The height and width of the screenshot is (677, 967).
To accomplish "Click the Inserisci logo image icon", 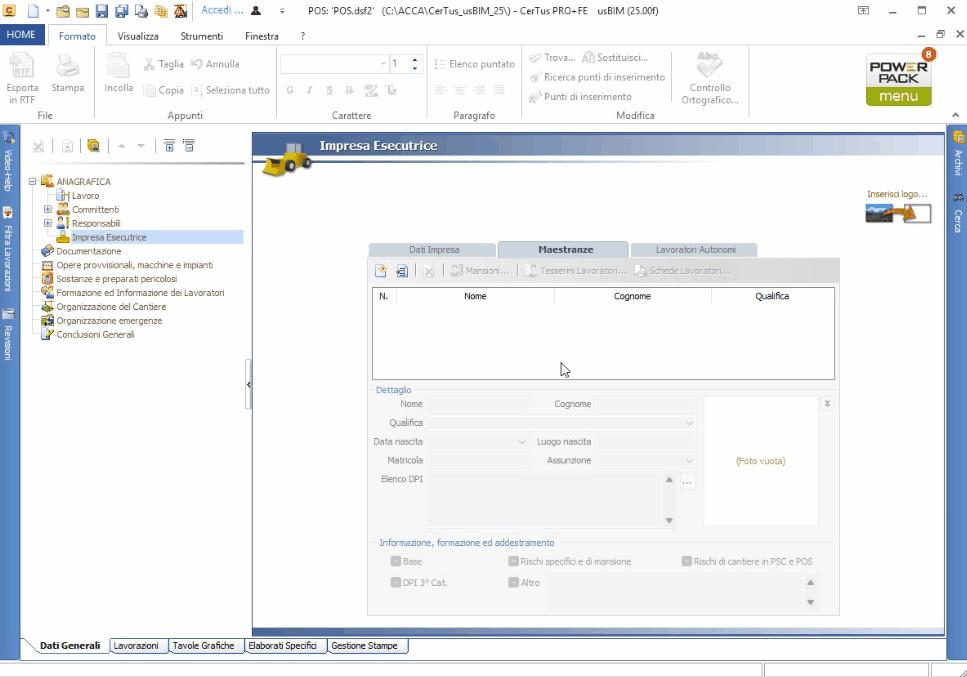I will click(897, 213).
